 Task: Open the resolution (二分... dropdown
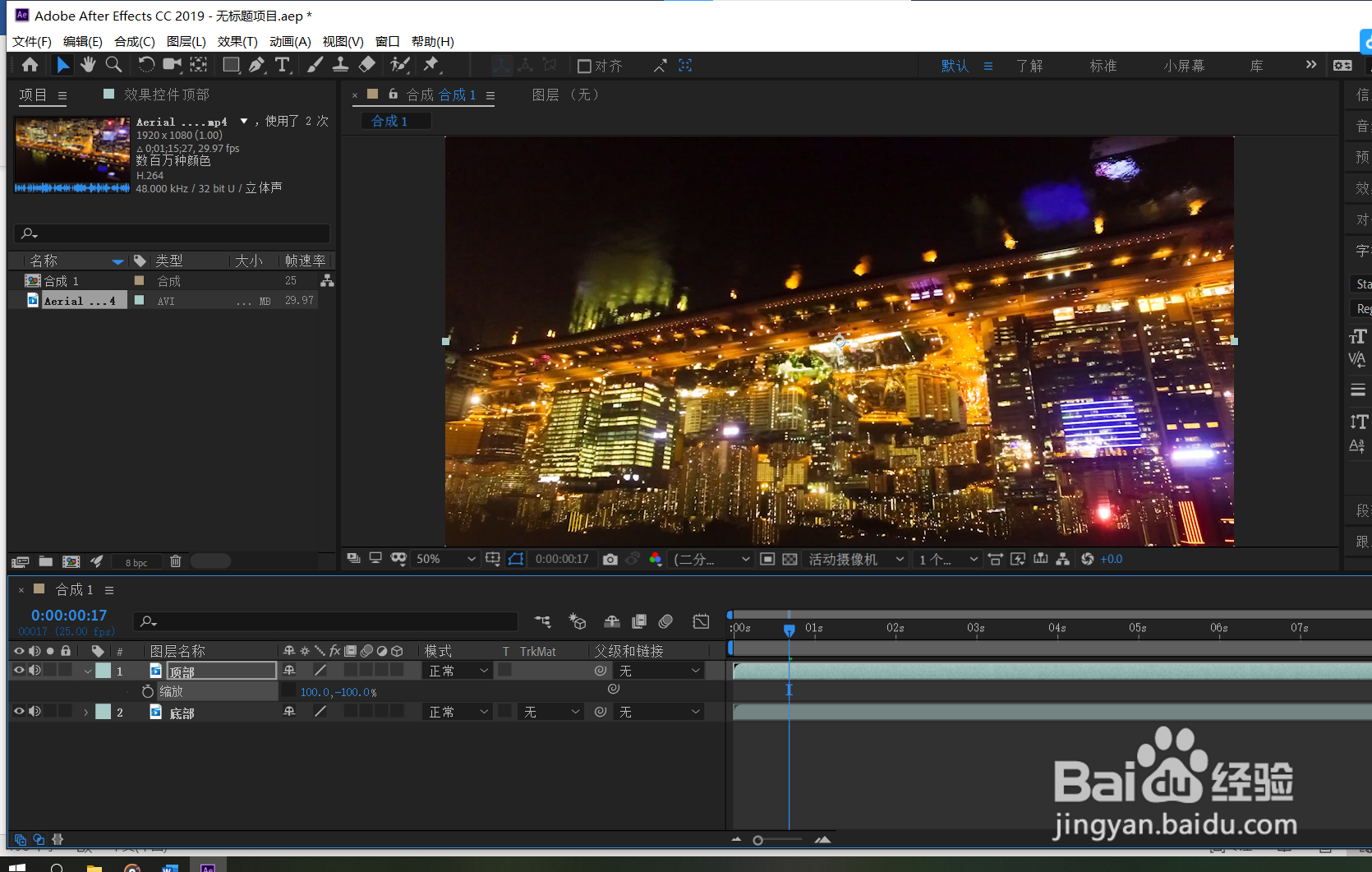tap(711, 559)
